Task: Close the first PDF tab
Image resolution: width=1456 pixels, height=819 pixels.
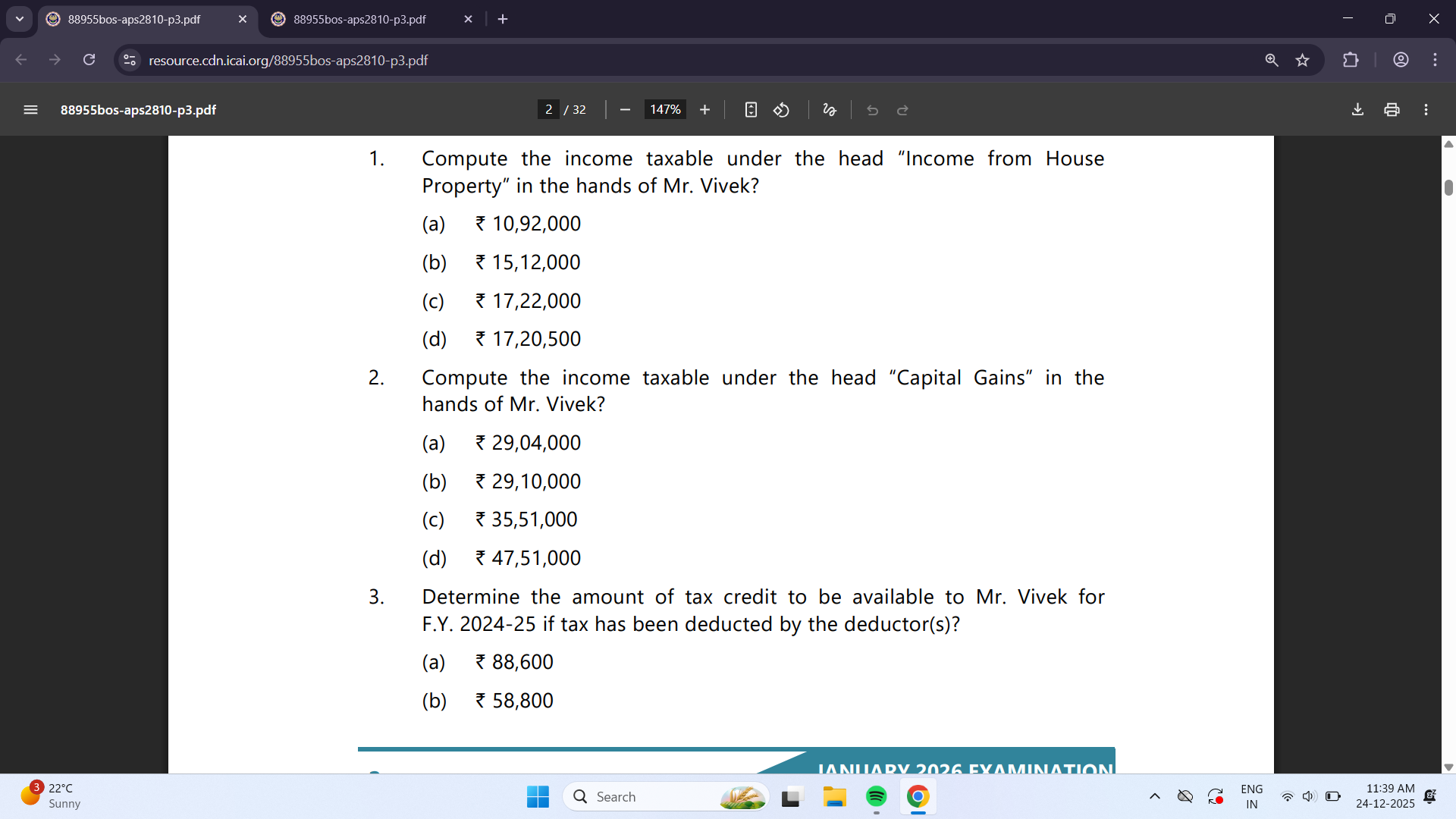Action: click(243, 19)
